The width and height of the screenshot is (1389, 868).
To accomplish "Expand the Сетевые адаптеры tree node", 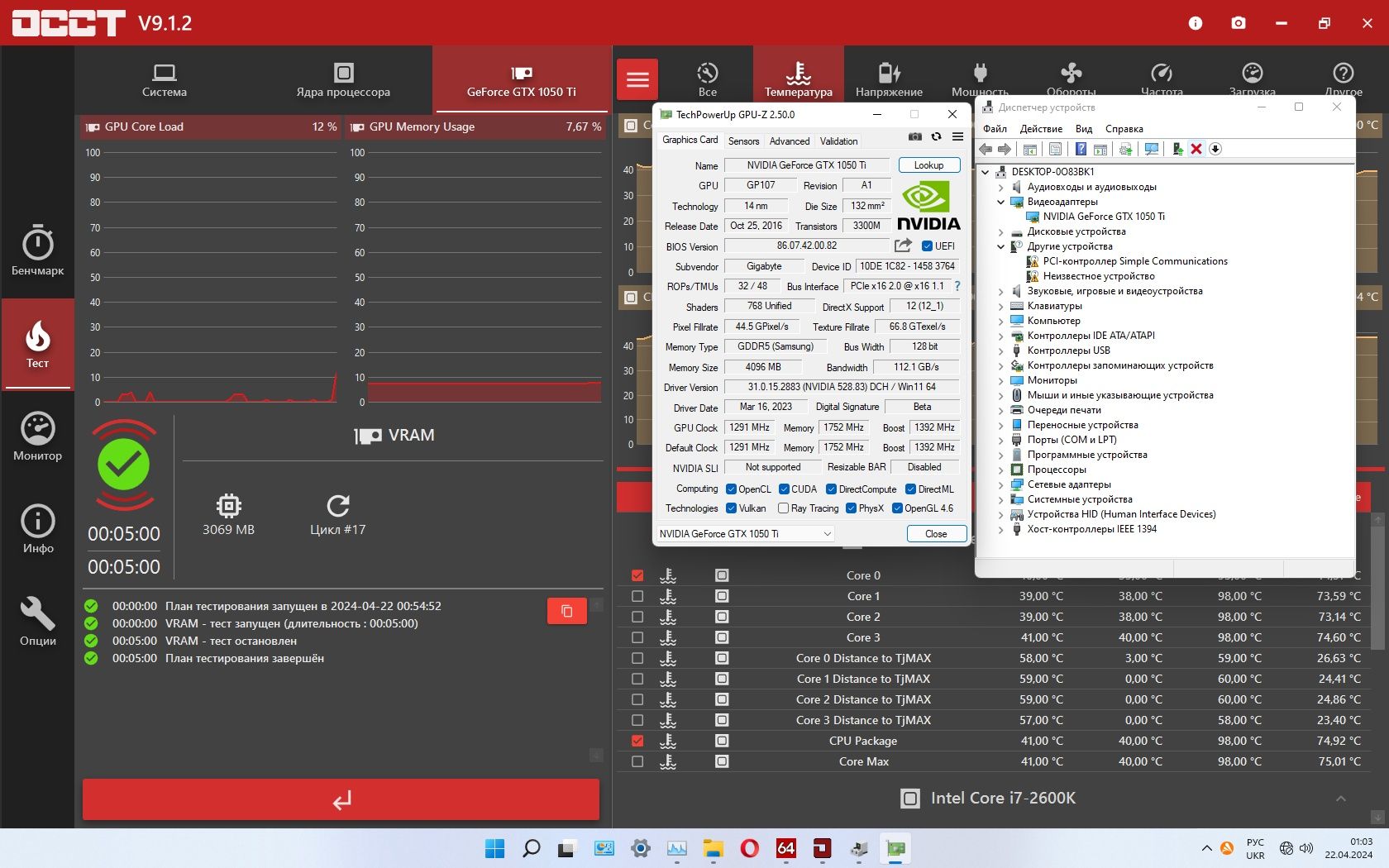I will (x=1000, y=484).
